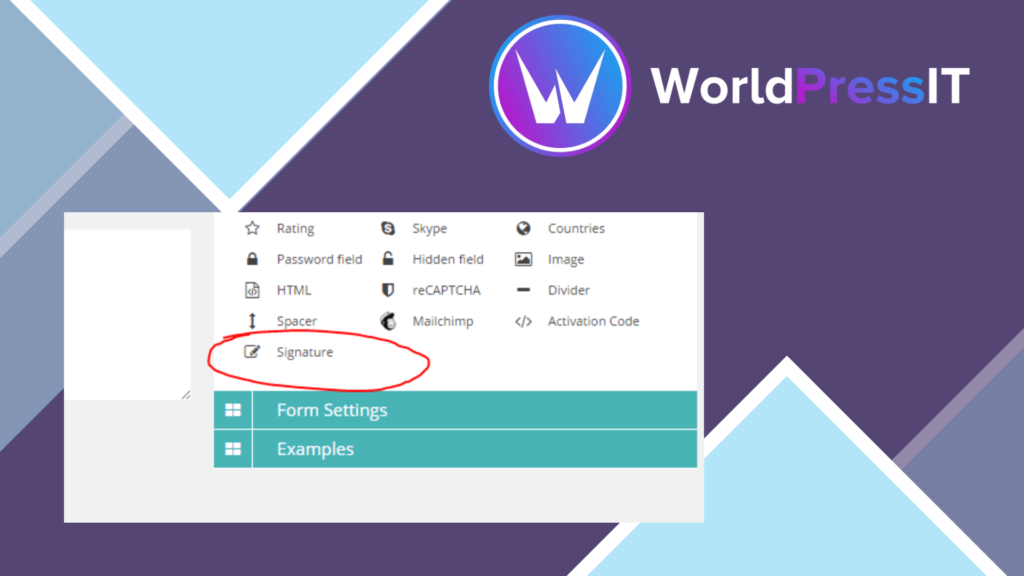Choose the Divider field label

coord(569,290)
